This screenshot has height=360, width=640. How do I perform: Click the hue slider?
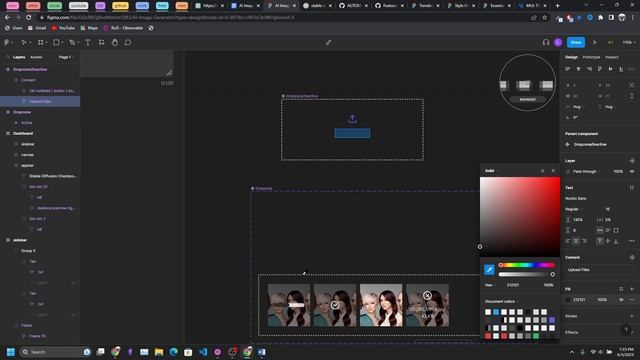tap(527, 265)
